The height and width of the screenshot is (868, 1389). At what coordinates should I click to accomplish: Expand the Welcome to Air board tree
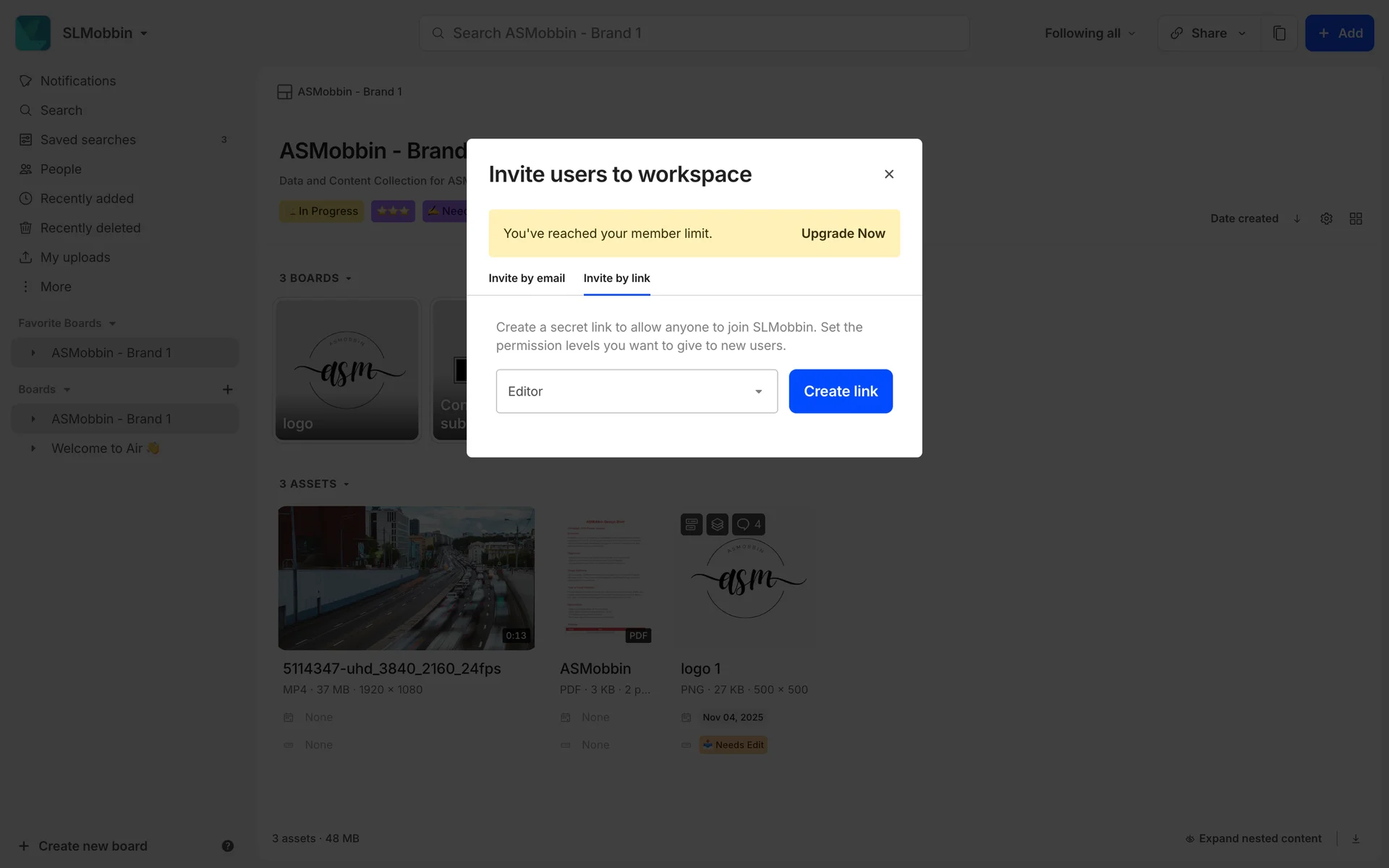coord(33,448)
